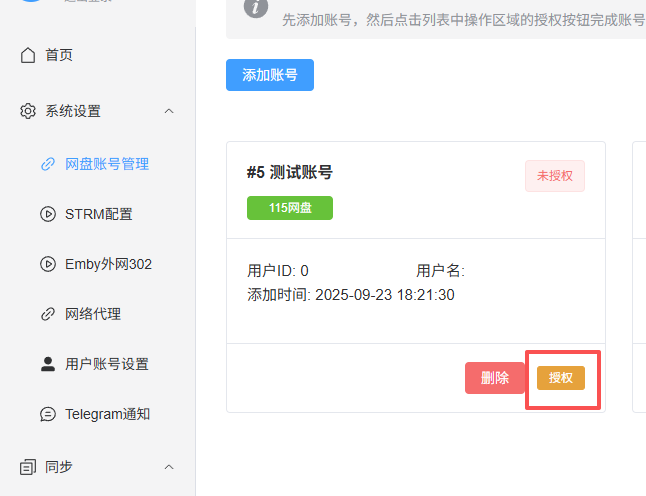Click the 系统设置 label

[x=73, y=111]
